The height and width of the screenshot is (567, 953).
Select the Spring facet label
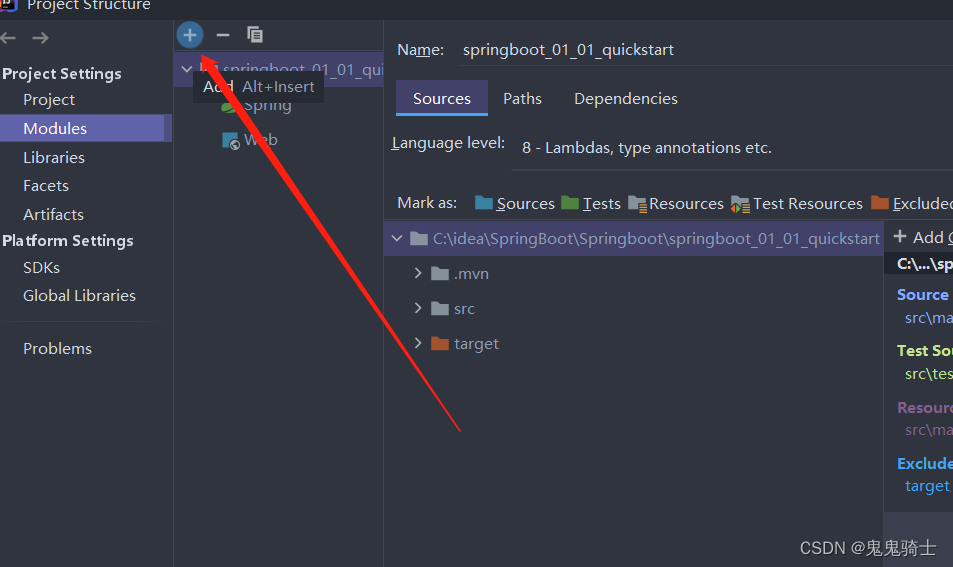(x=267, y=107)
